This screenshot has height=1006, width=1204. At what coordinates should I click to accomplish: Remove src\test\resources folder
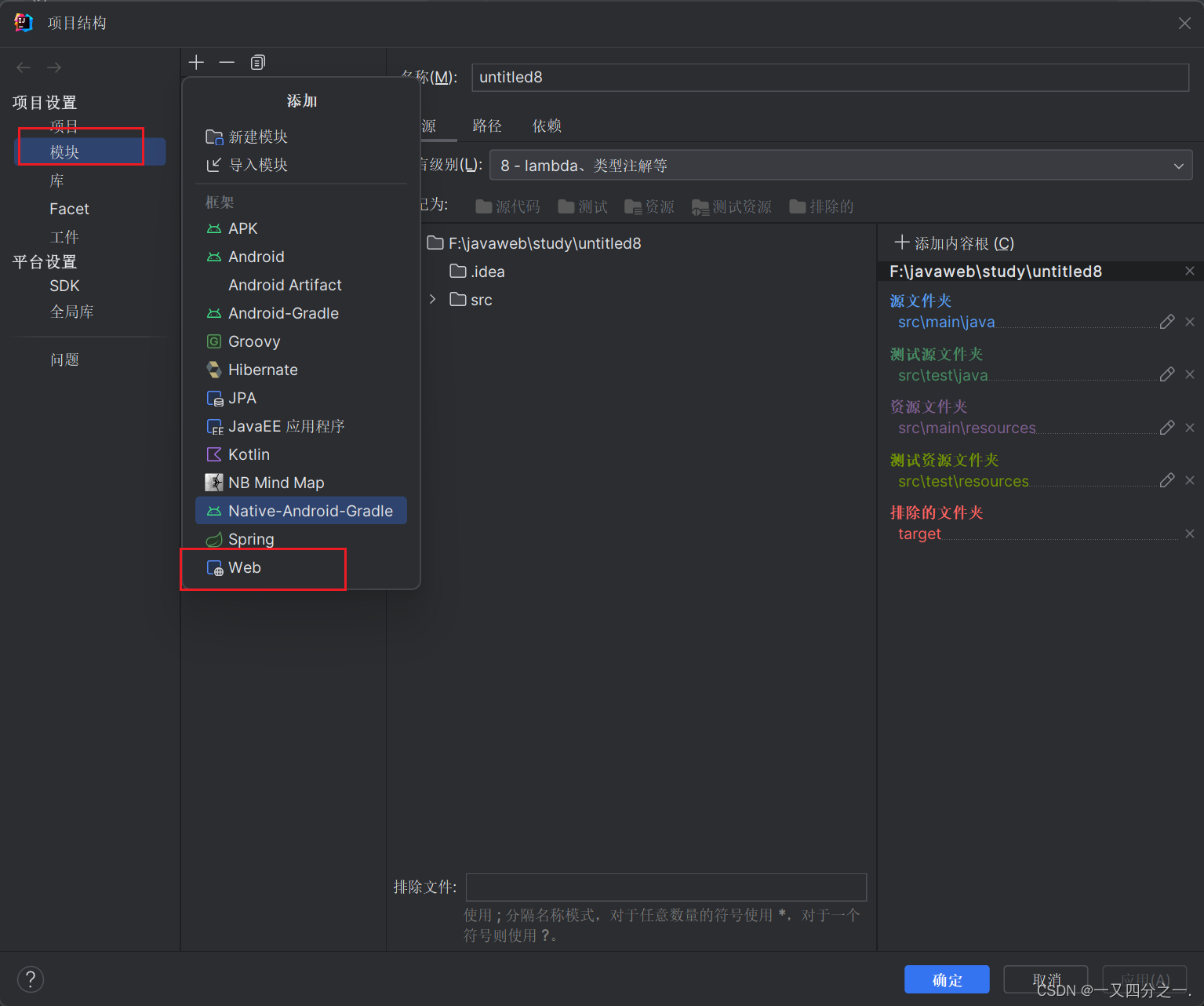[1190, 480]
